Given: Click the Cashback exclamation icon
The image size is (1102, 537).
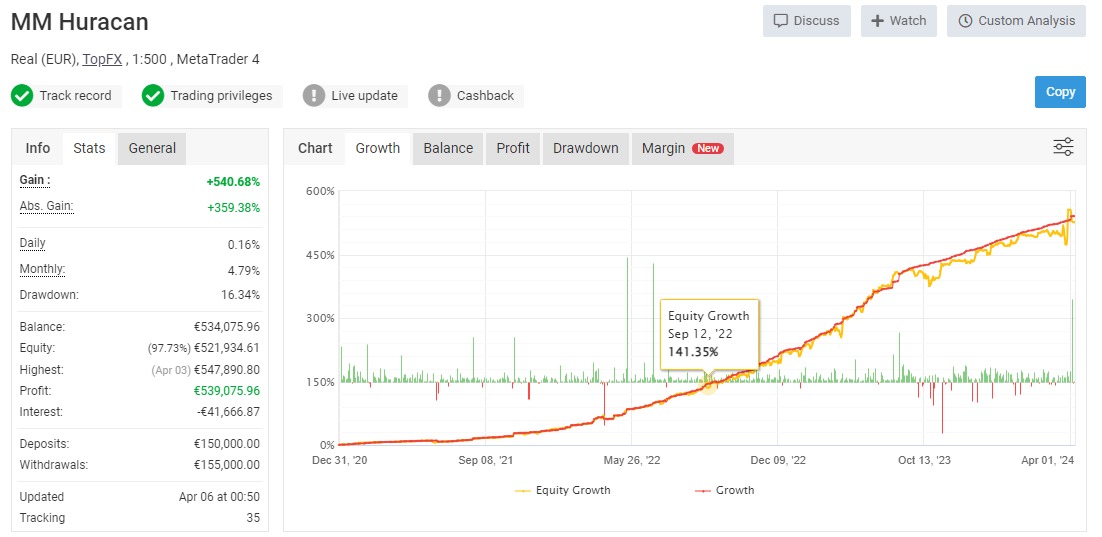Looking at the screenshot, I should tap(439, 96).
